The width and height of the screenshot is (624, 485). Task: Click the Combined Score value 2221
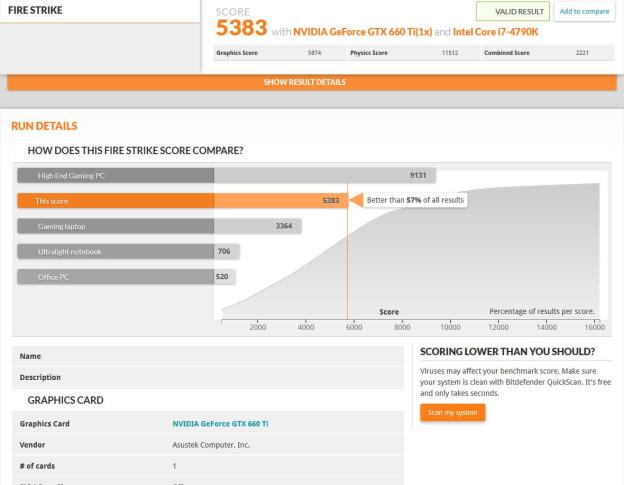[x=582, y=53]
